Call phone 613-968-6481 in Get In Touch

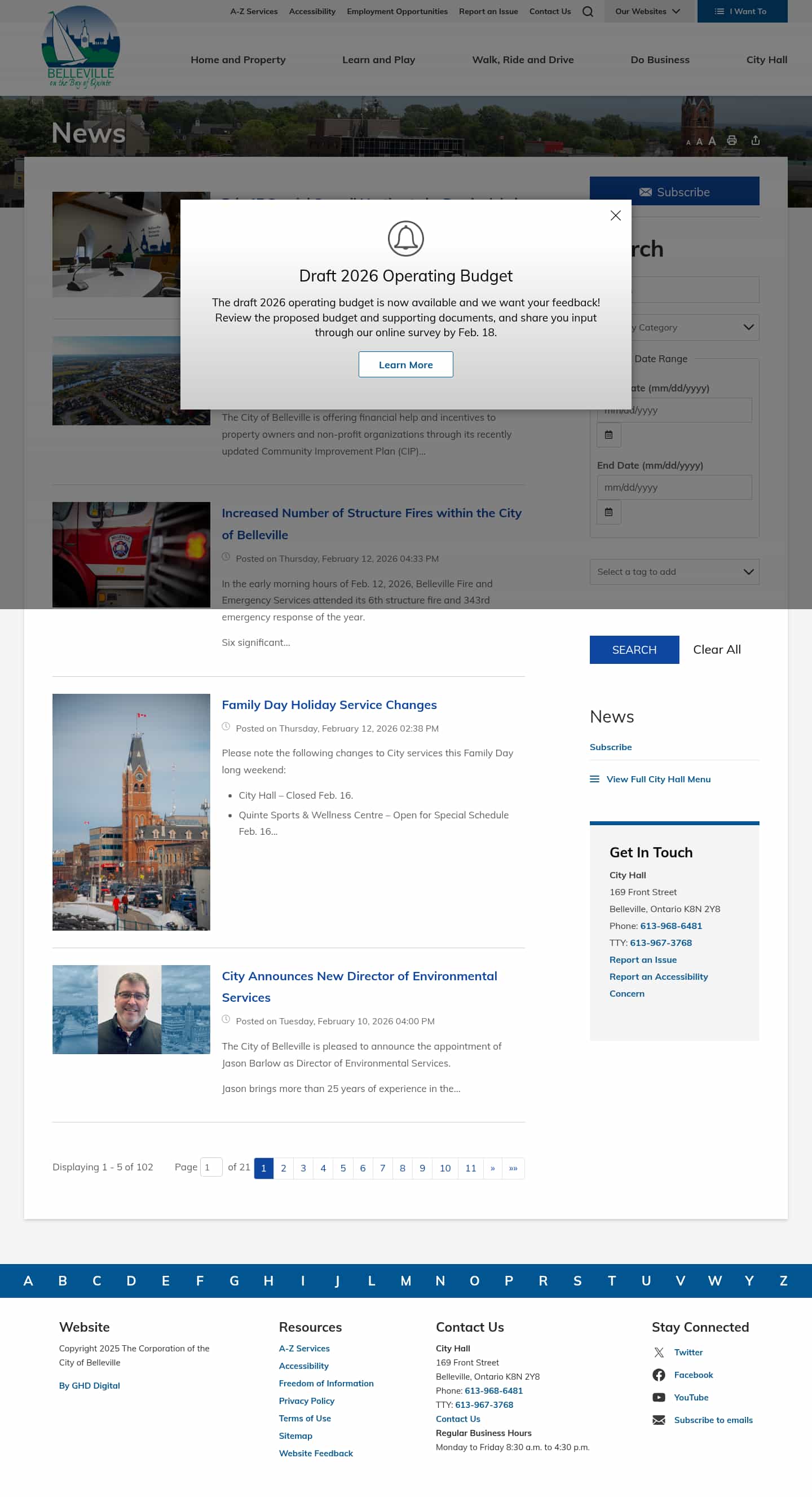coord(671,926)
